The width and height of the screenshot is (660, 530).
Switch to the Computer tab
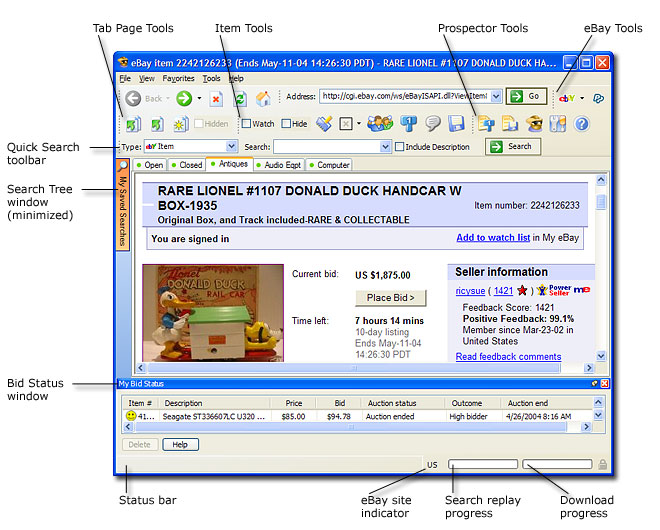pyautogui.click(x=329, y=165)
